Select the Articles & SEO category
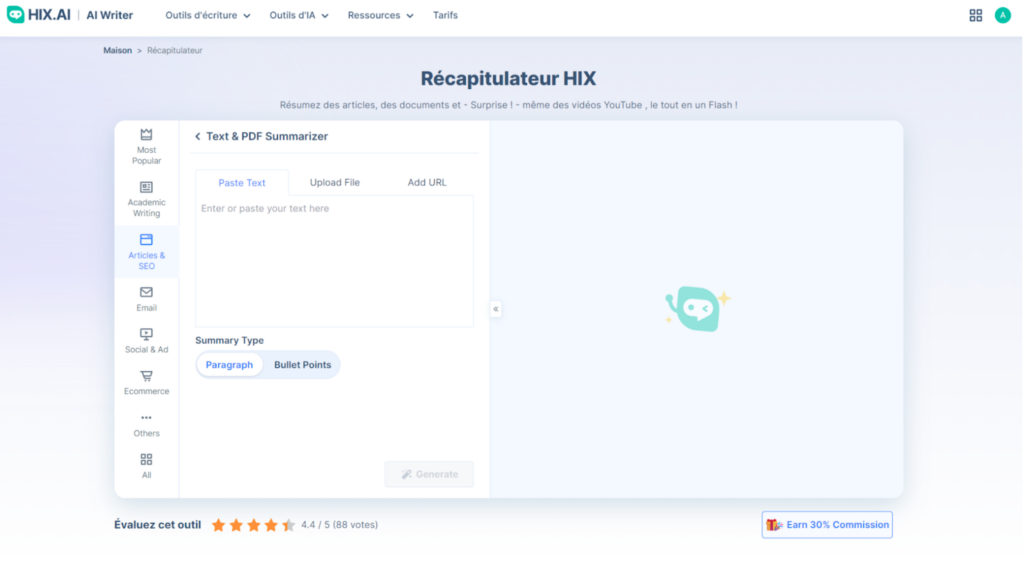1024x562 pixels. (146, 252)
